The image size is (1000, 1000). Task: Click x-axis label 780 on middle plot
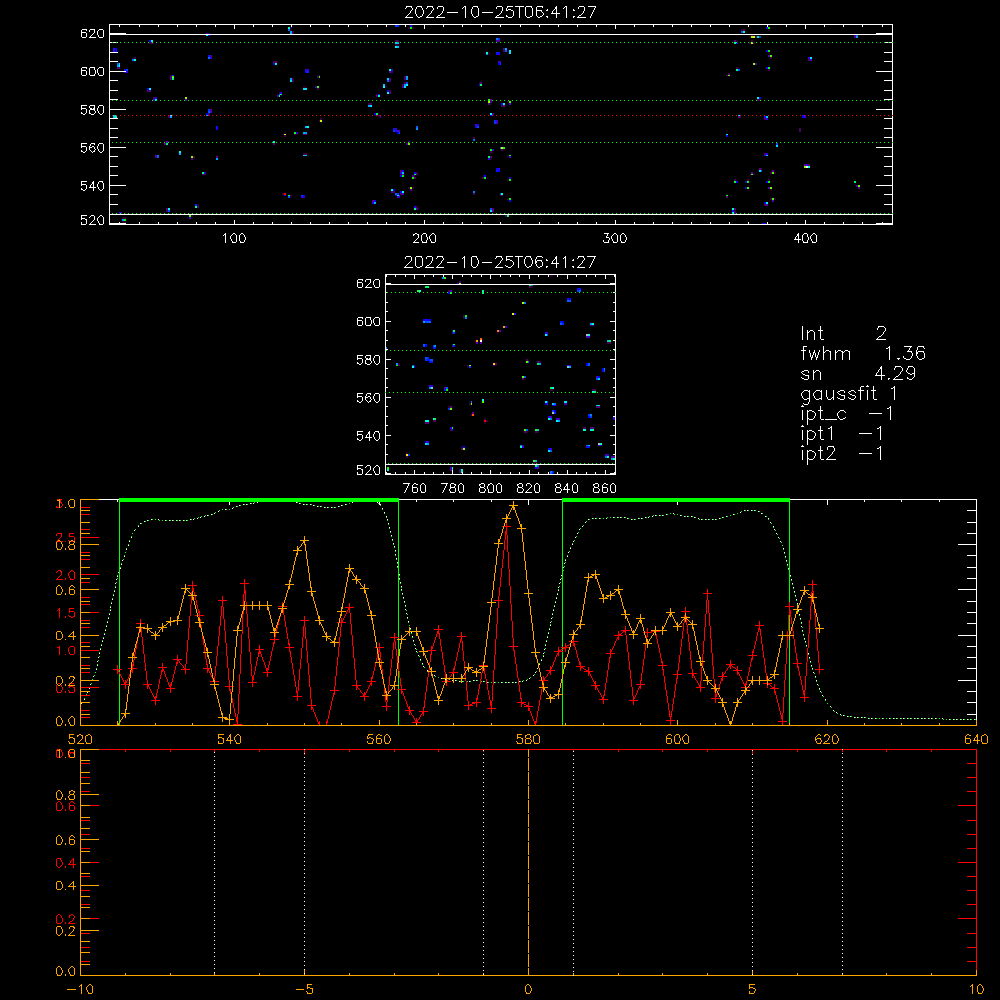click(453, 489)
